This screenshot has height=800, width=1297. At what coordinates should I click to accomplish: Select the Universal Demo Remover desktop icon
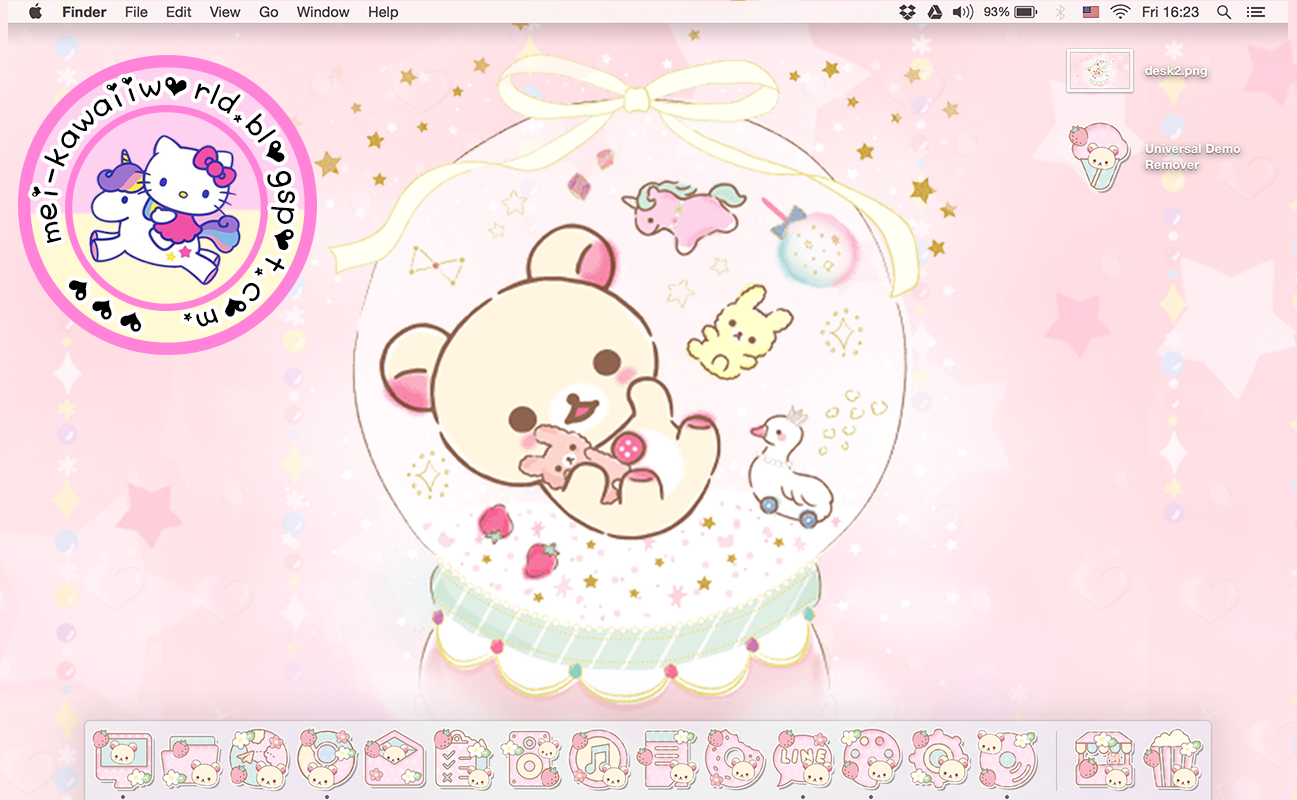[1100, 156]
